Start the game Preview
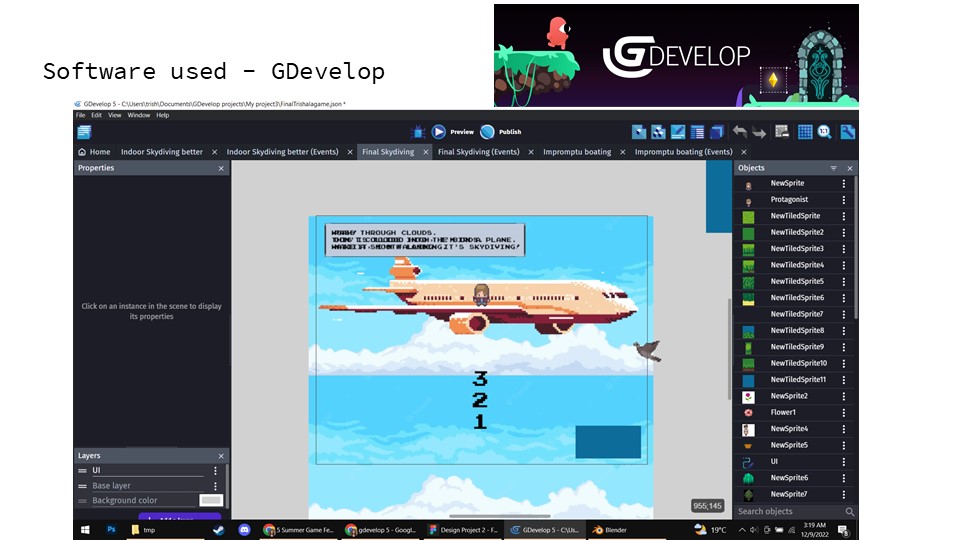Viewport: 960px width, 540px height. [452, 132]
